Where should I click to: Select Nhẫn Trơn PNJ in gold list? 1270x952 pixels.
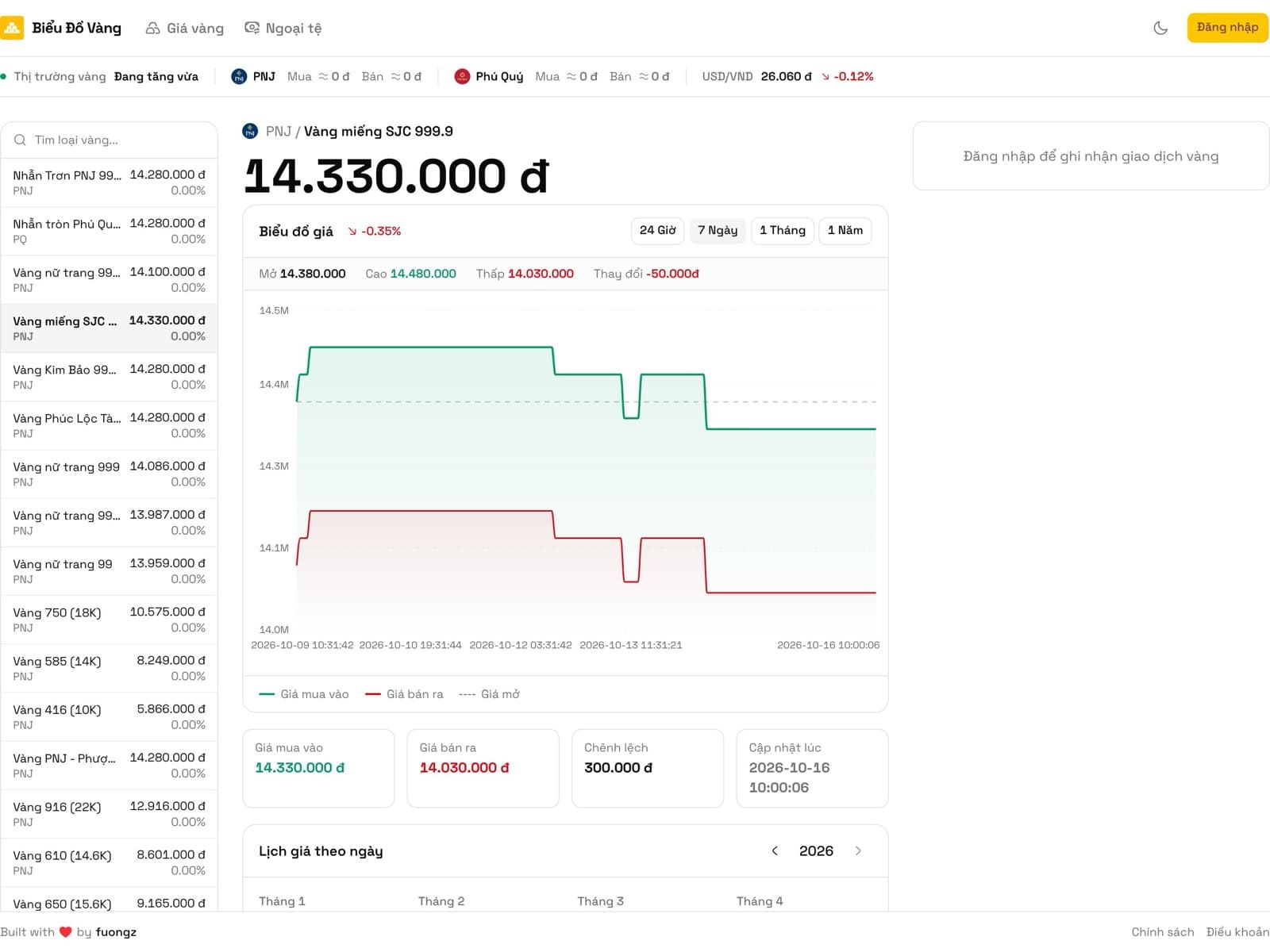point(110,182)
